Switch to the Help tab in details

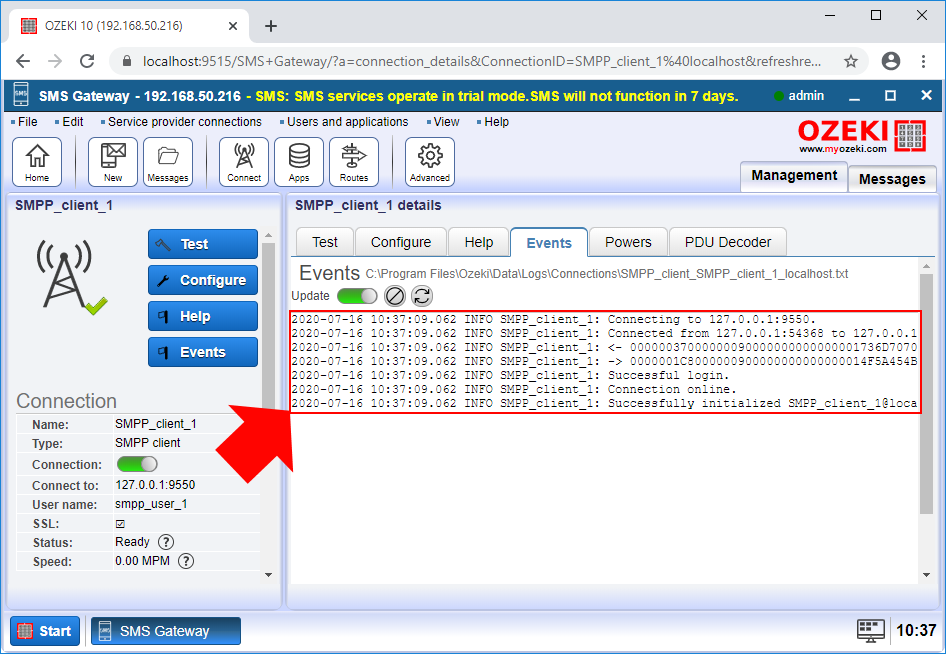click(478, 242)
